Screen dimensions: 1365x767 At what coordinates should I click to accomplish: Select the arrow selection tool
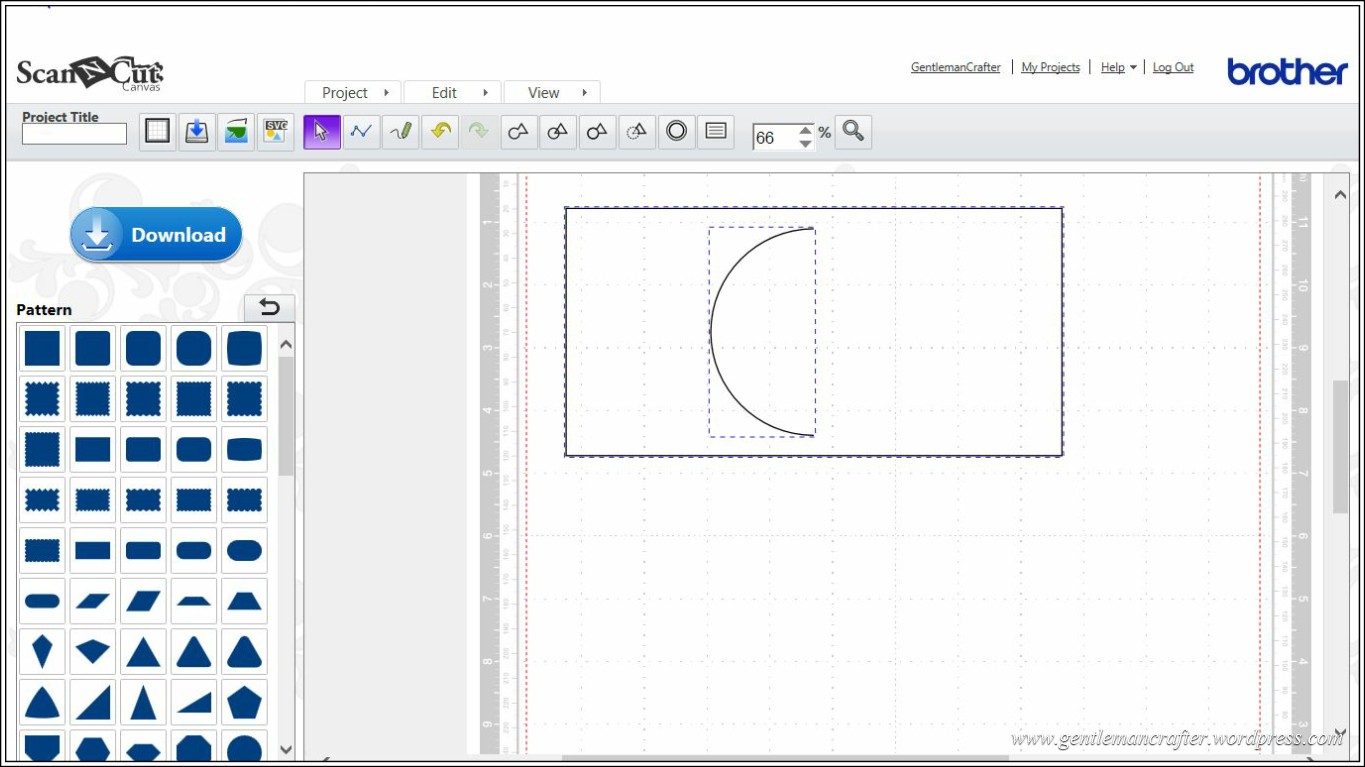[x=322, y=132]
